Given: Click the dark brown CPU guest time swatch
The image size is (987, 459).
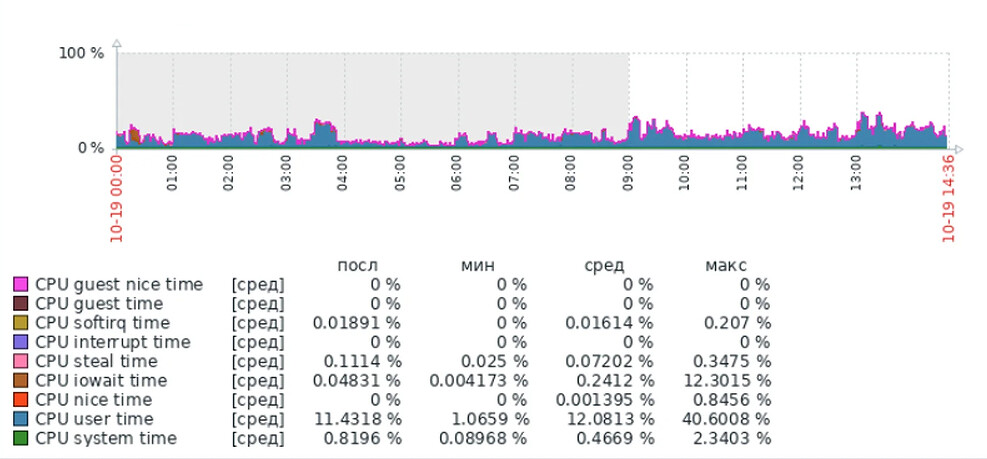Looking at the screenshot, I should tap(20, 304).
